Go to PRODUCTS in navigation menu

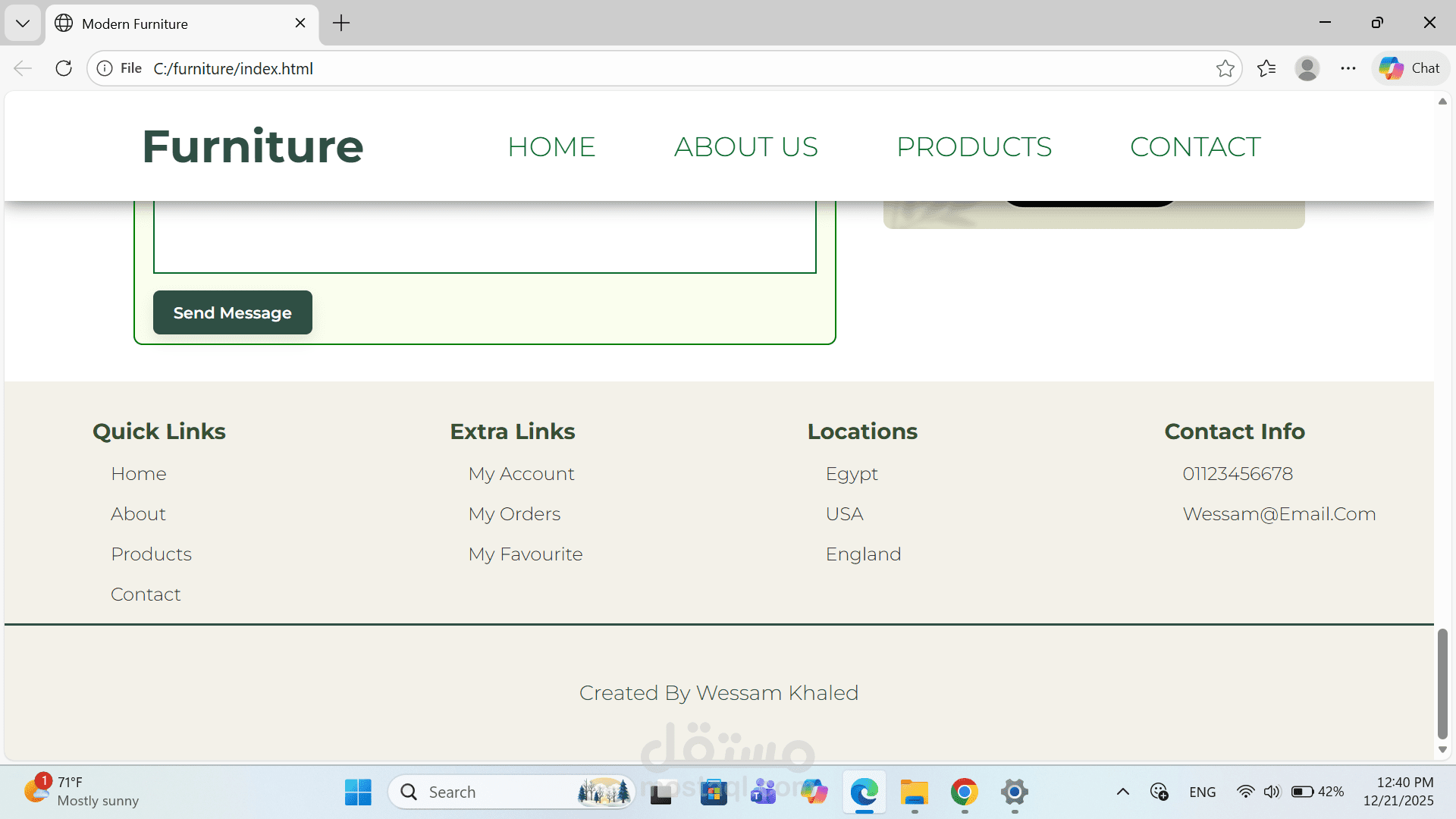[x=974, y=146]
